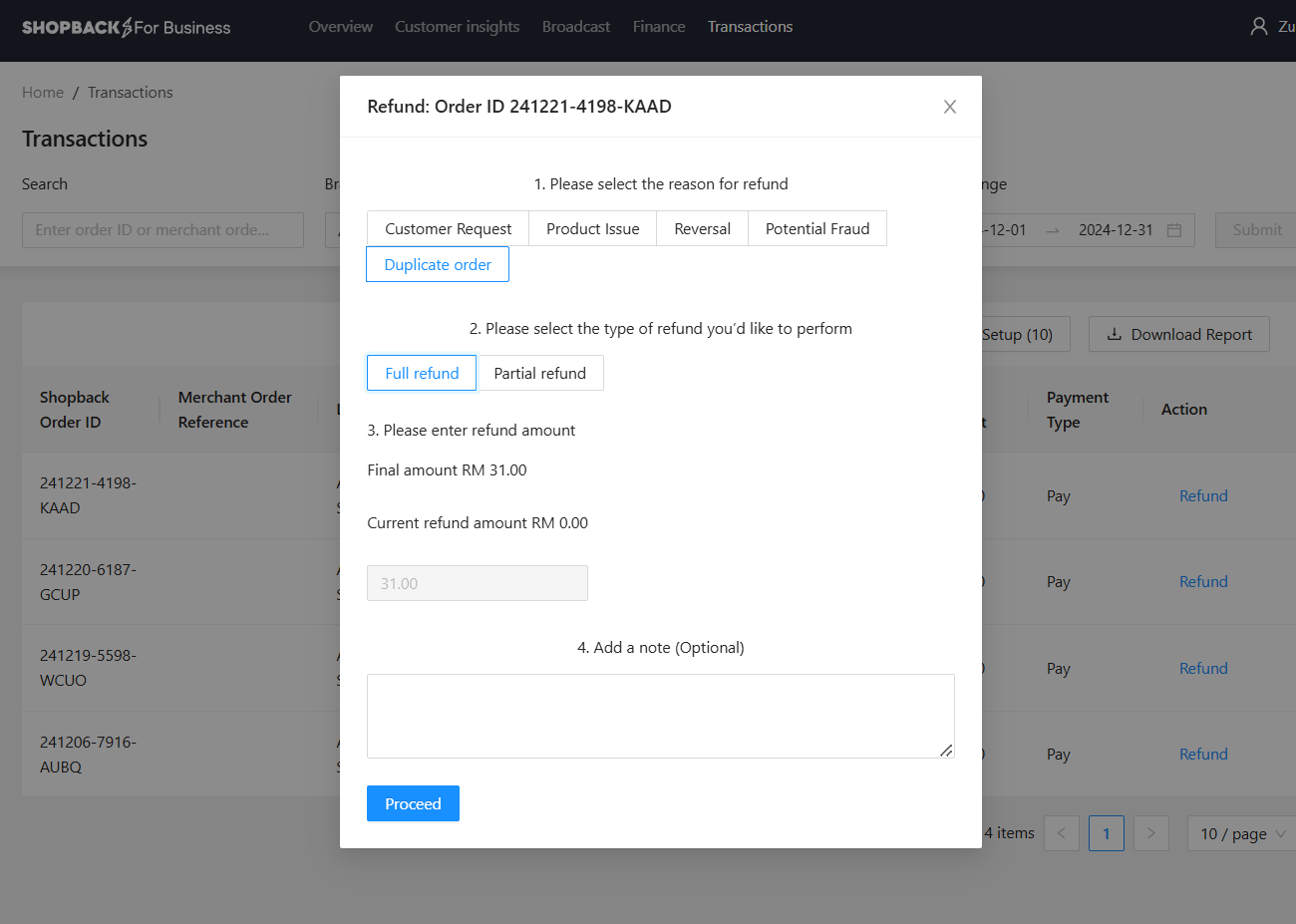Go to previous page with left arrow

[1061, 833]
